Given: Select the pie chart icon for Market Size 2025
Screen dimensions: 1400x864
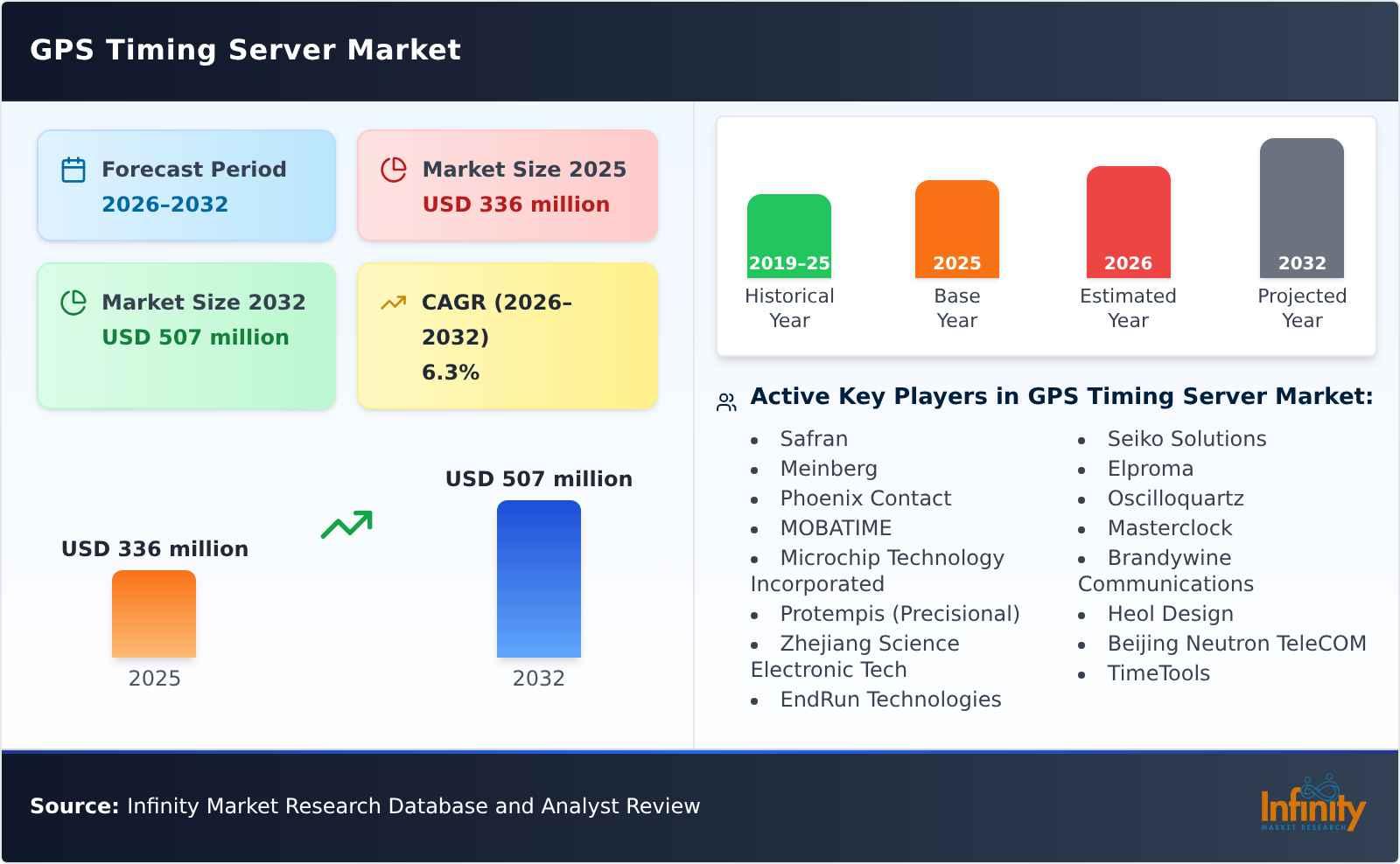Looking at the screenshot, I should pos(395,168).
